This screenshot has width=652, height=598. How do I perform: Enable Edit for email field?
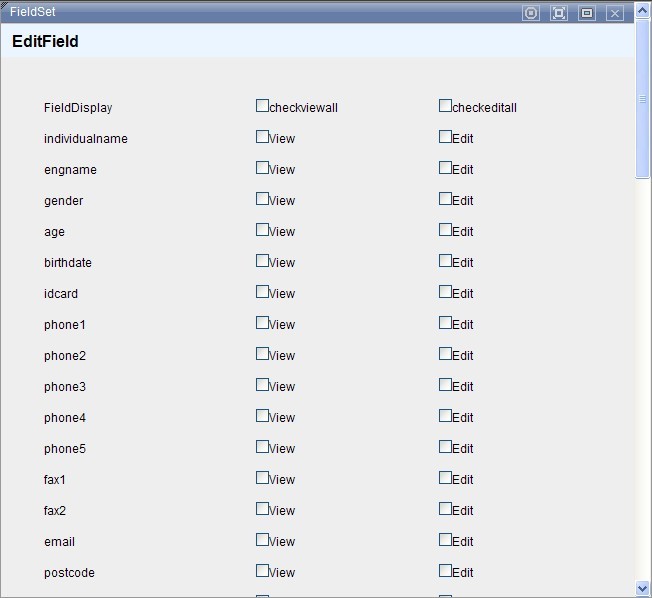tap(445, 540)
